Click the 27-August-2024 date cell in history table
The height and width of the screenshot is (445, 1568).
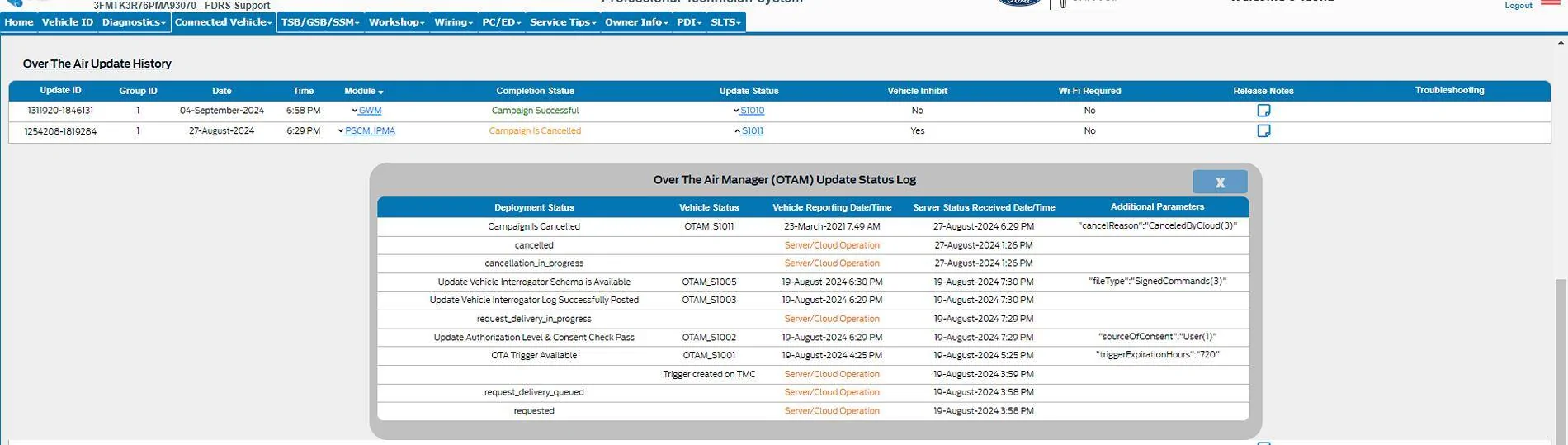pyautogui.click(x=222, y=131)
